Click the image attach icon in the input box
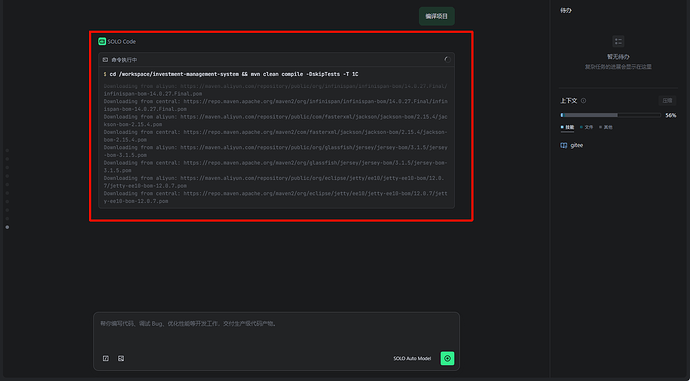This screenshot has height=381, width=690. (x=121, y=358)
